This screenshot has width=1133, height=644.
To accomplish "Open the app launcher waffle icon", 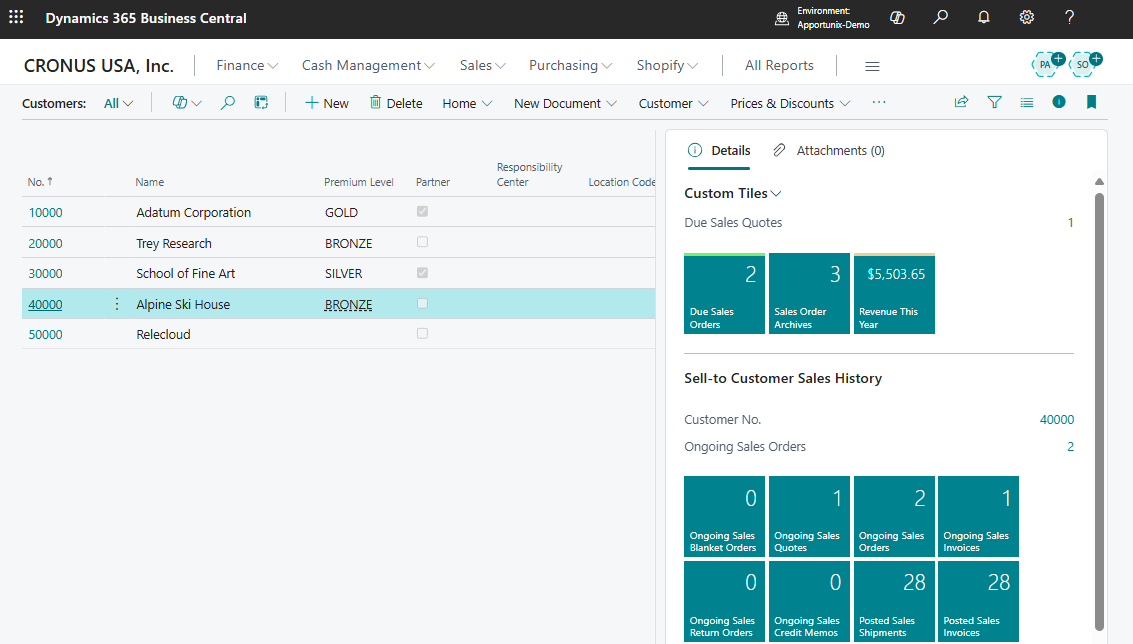I will [16, 18].
